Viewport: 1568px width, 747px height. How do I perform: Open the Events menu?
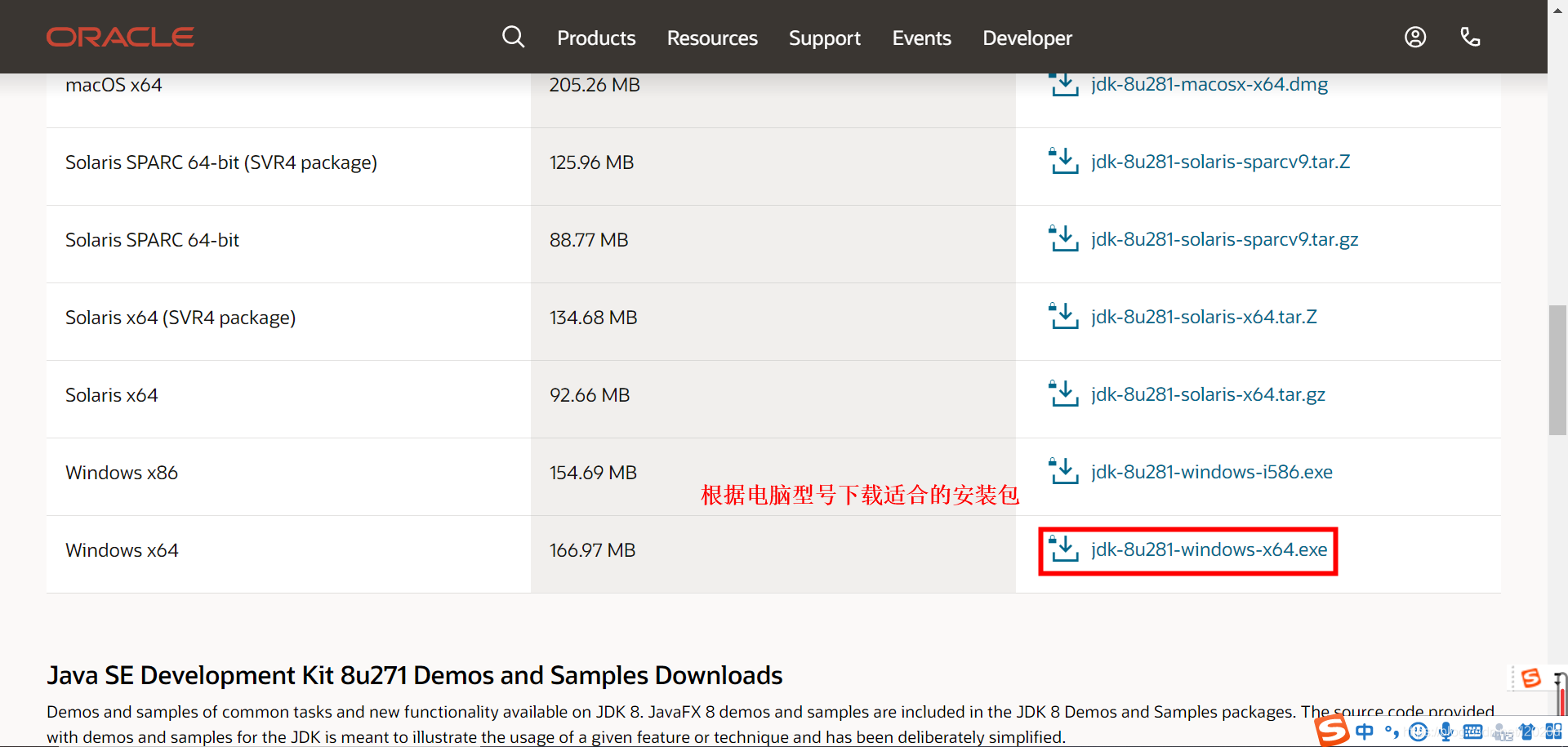pyautogui.click(x=921, y=38)
